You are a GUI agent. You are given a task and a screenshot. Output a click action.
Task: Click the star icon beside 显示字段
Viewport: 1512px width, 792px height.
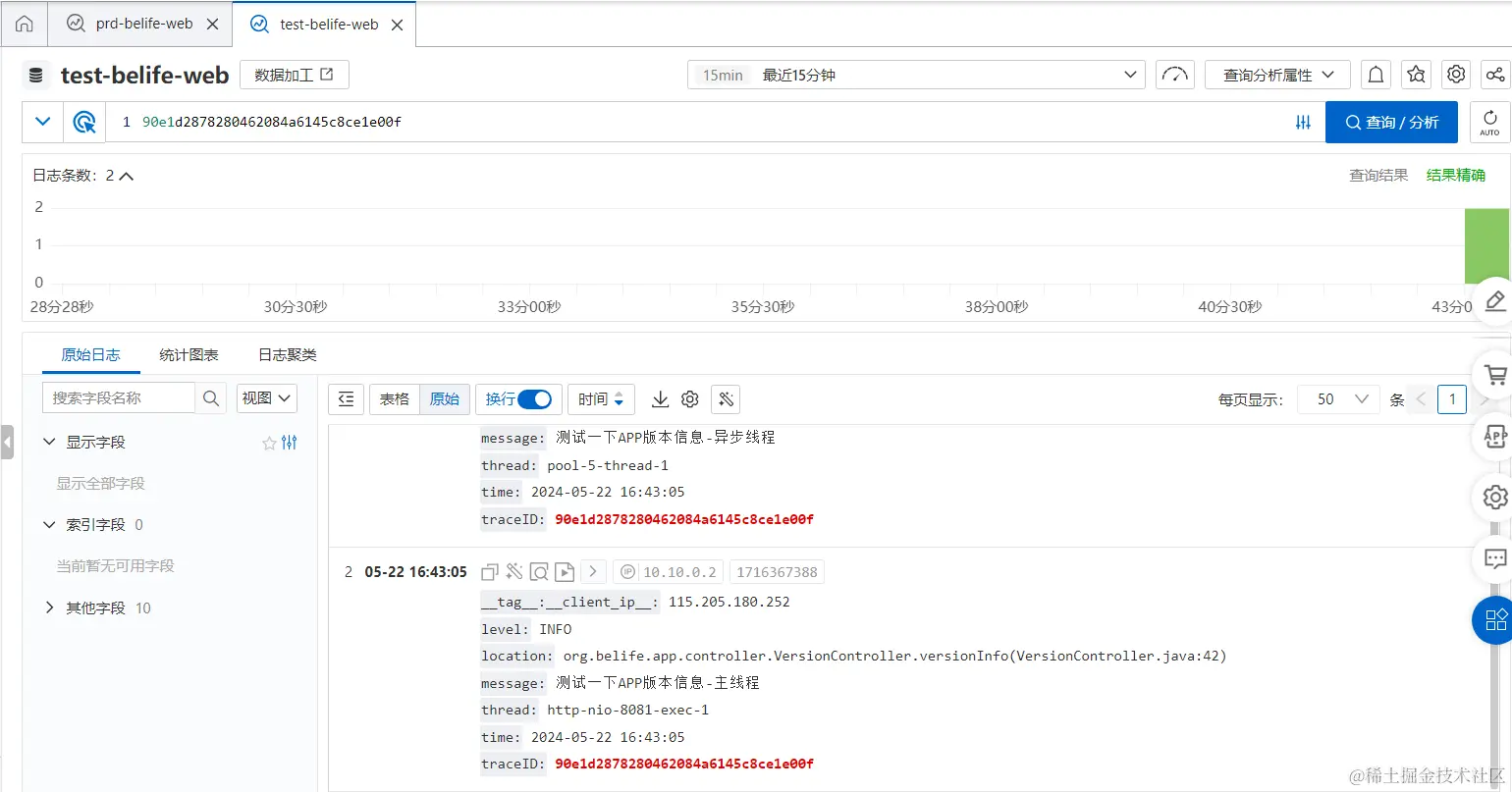pyautogui.click(x=269, y=443)
